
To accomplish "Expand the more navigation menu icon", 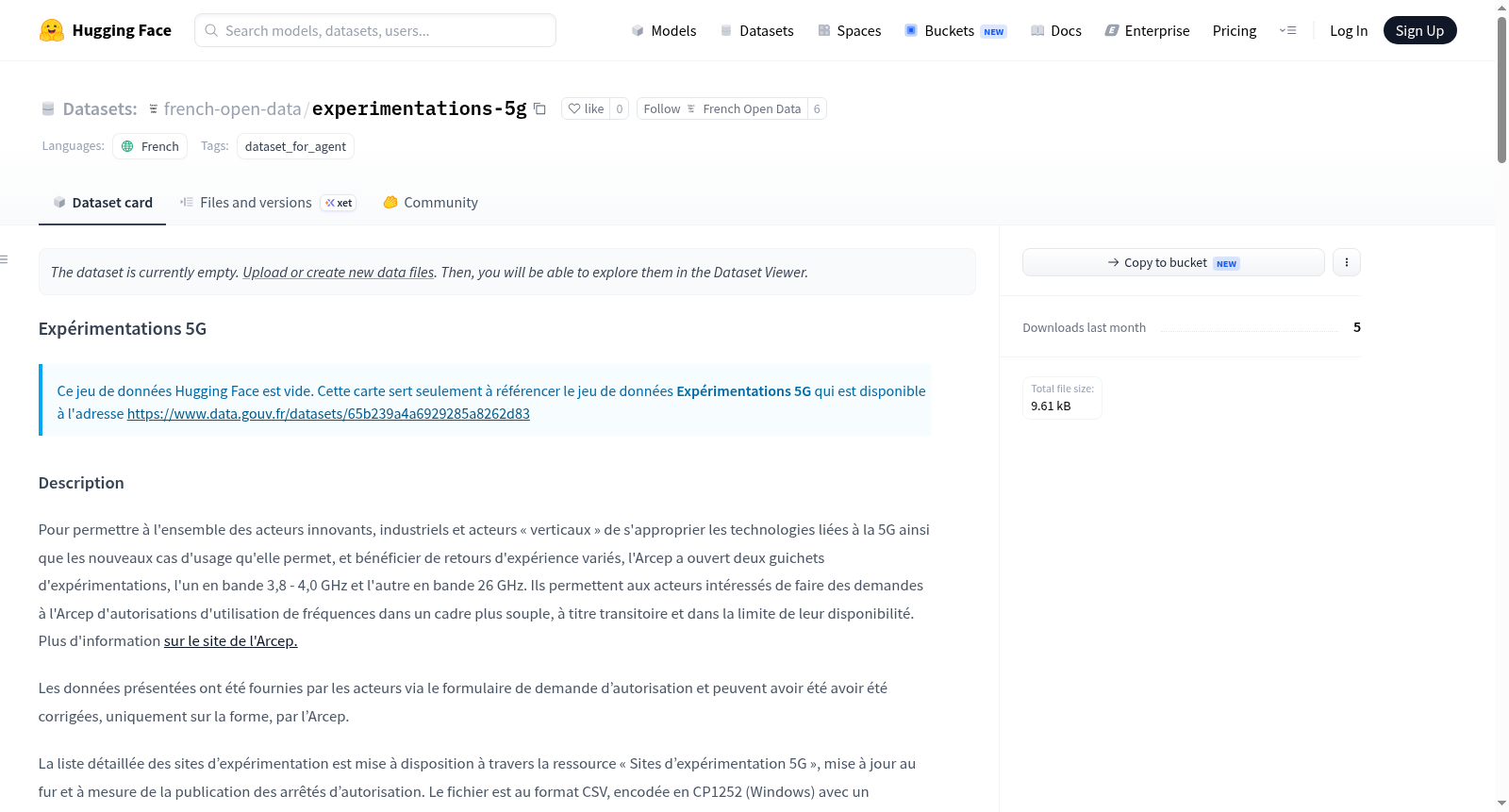I will click(x=1287, y=30).
